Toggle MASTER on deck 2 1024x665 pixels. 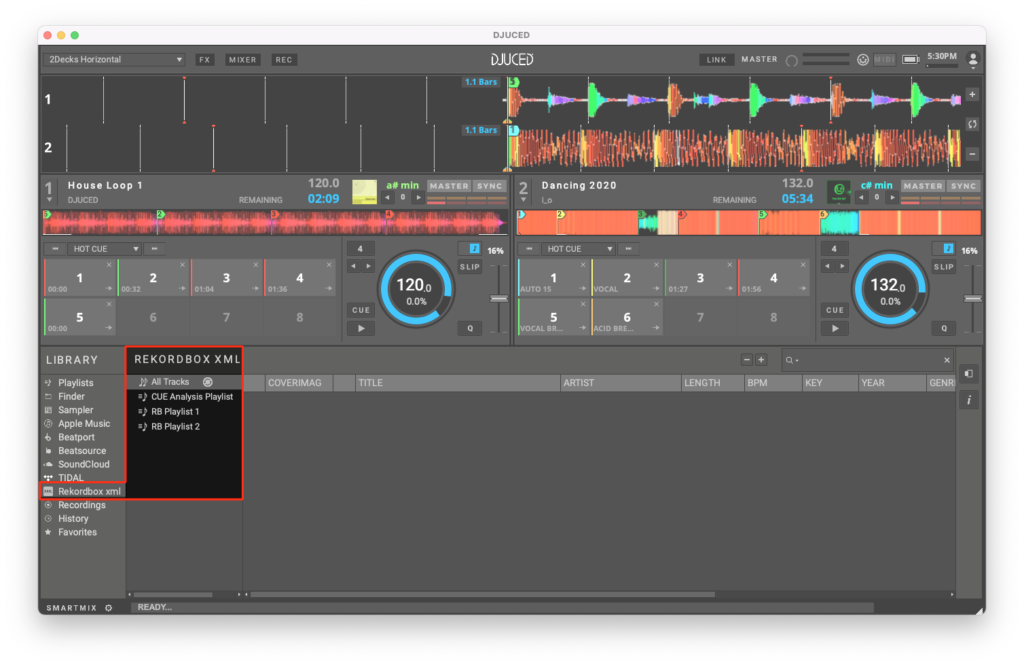[x=922, y=186]
